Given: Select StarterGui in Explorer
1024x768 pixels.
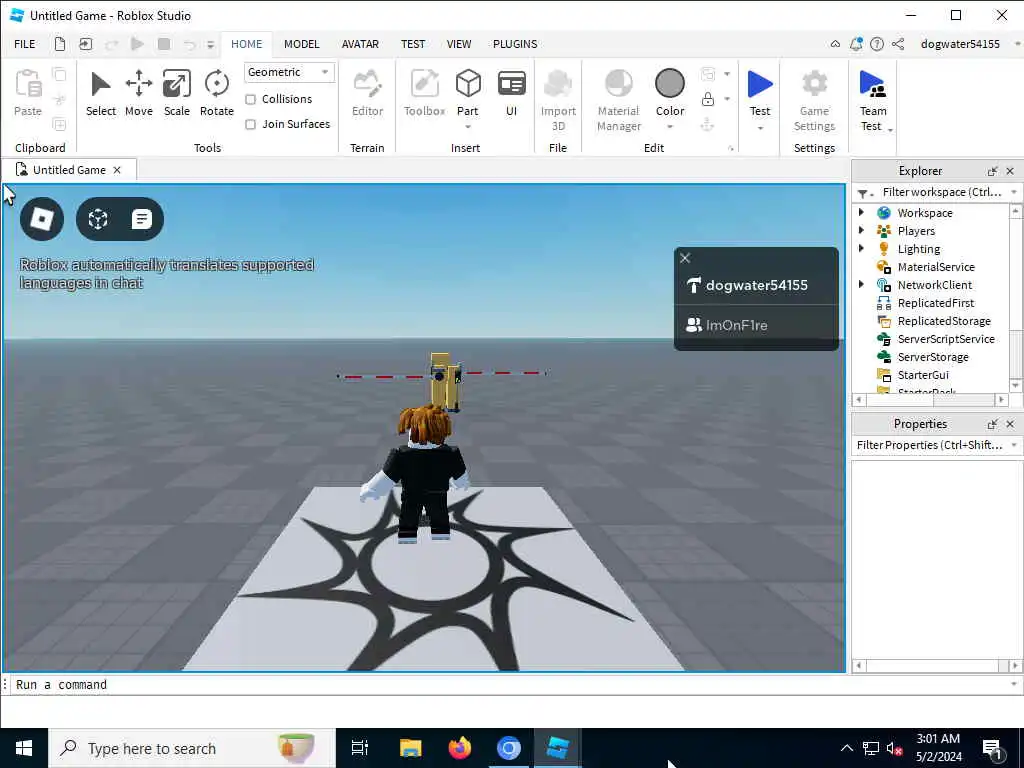Looking at the screenshot, I should tap(922, 375).
